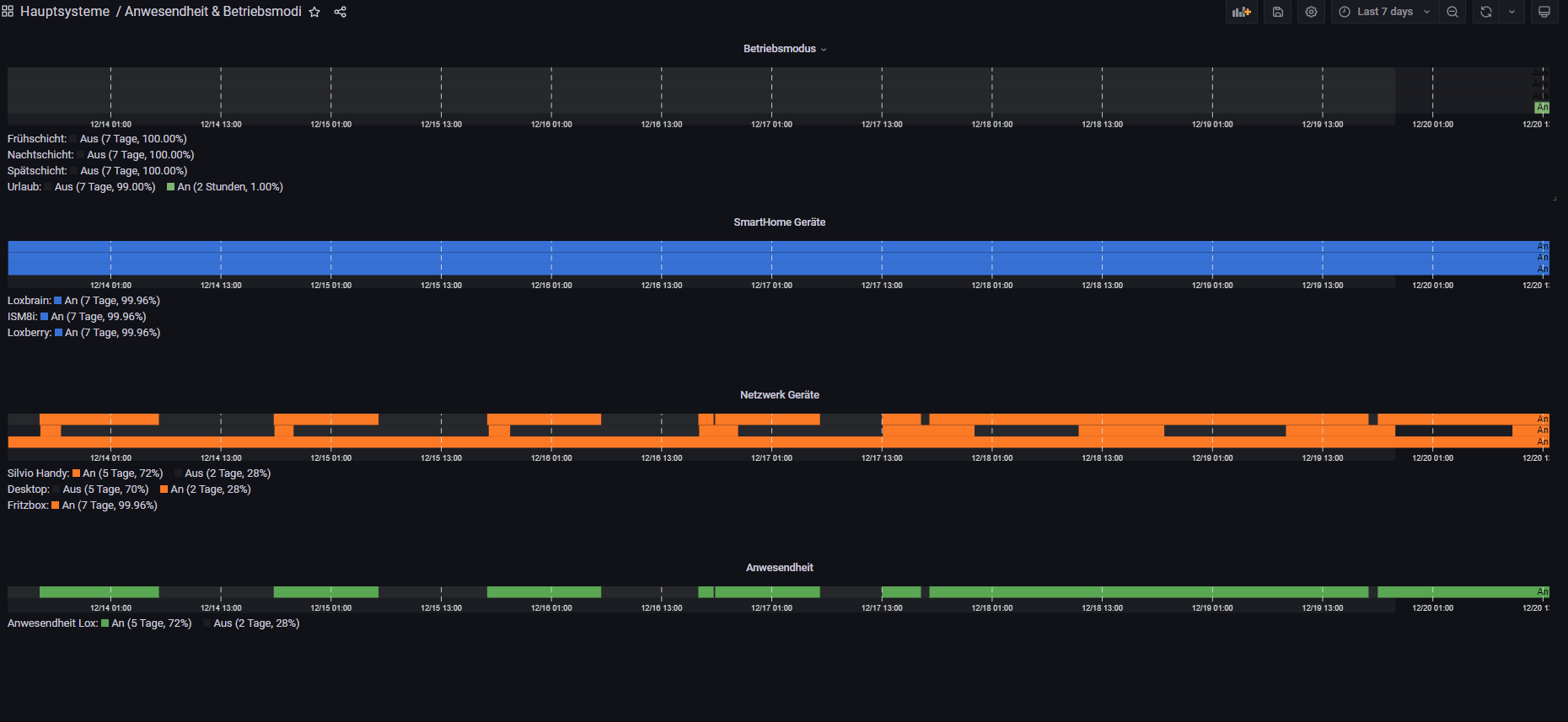Open the SmartHome Geräte panel title menu
1568x722 pixels.
[x=780, y=222]
